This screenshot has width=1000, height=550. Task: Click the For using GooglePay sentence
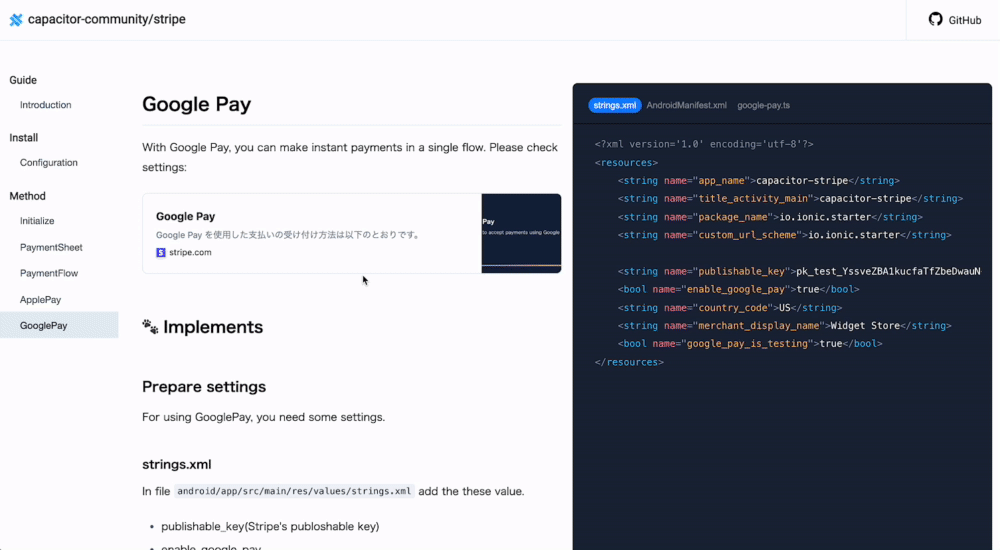[x=263, y=417]
